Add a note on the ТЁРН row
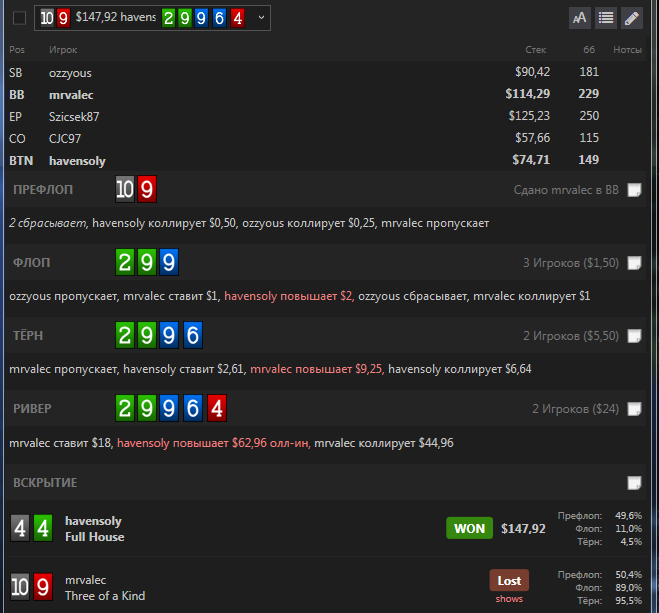Viewport: 659px width, 613px height. (634, 336)
